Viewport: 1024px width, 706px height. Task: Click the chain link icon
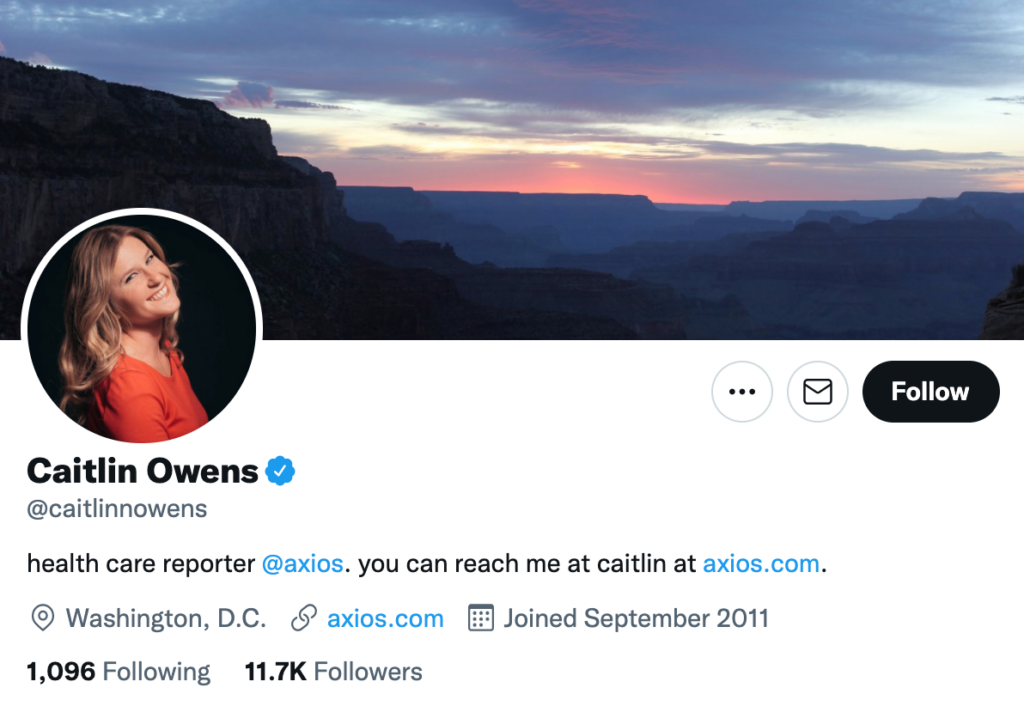pyautogui.click(x=304, y=618)
